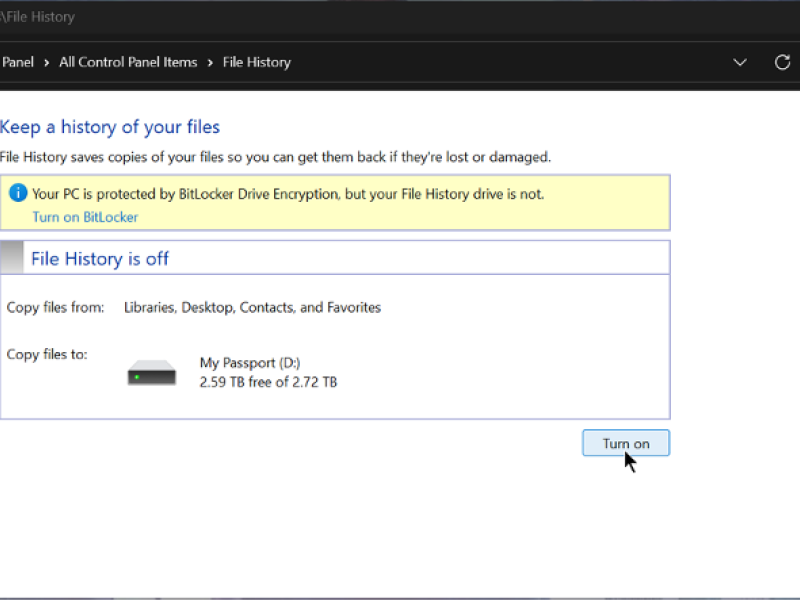Click the BitLocker Drive Encryption warning message
The height and width of the screenshot is (600, 800).
pos(288,194)
